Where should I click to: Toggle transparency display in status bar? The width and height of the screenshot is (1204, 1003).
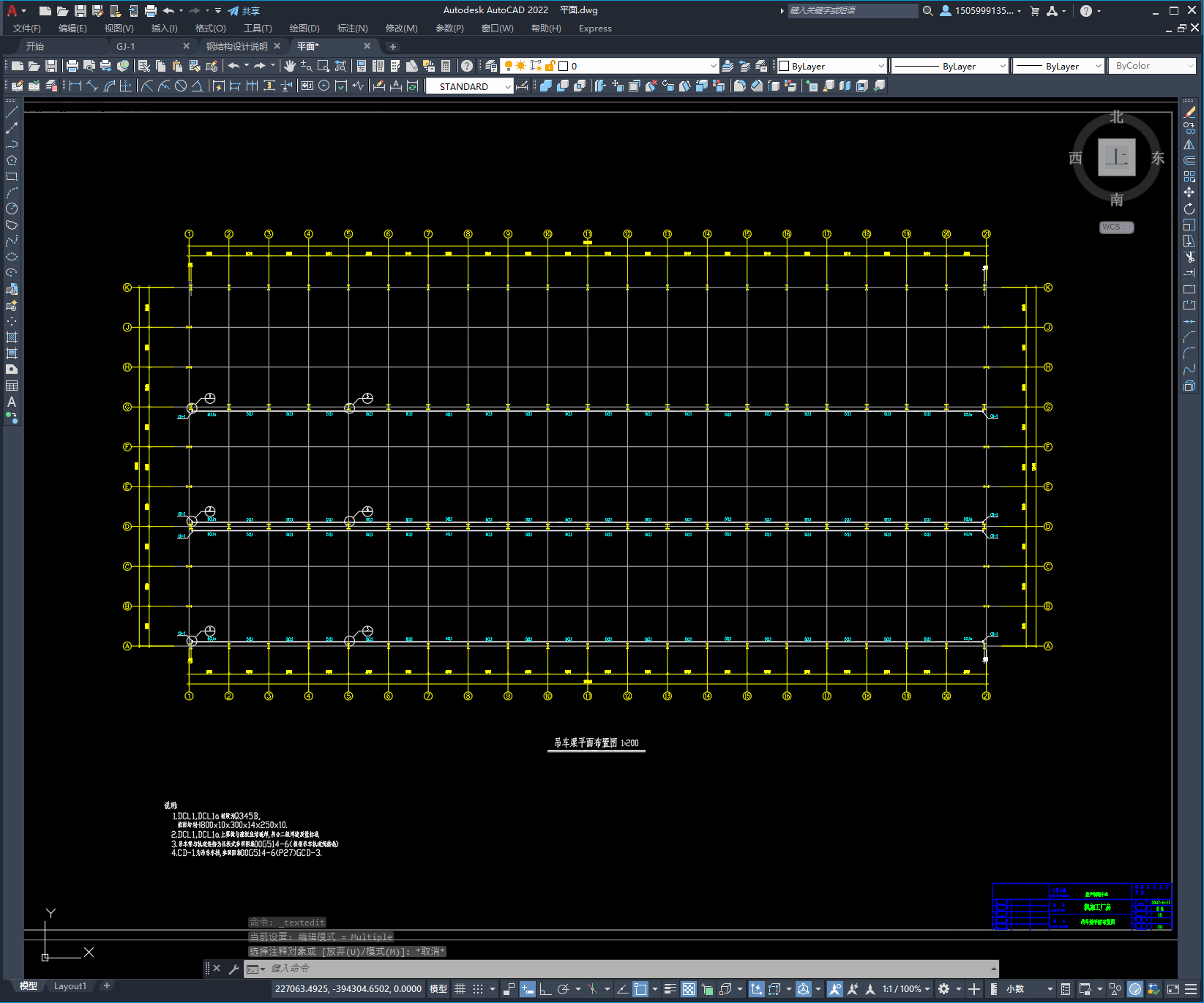[689, 989]
